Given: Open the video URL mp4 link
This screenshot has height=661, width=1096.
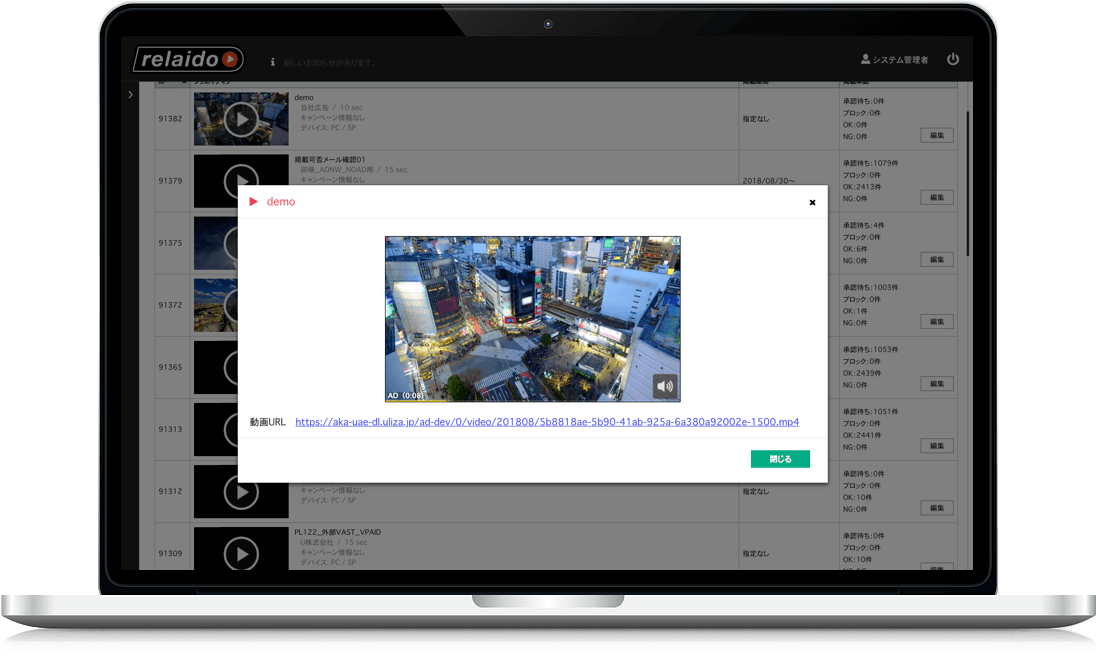Looking at the screenshot, I should (547, 422).
